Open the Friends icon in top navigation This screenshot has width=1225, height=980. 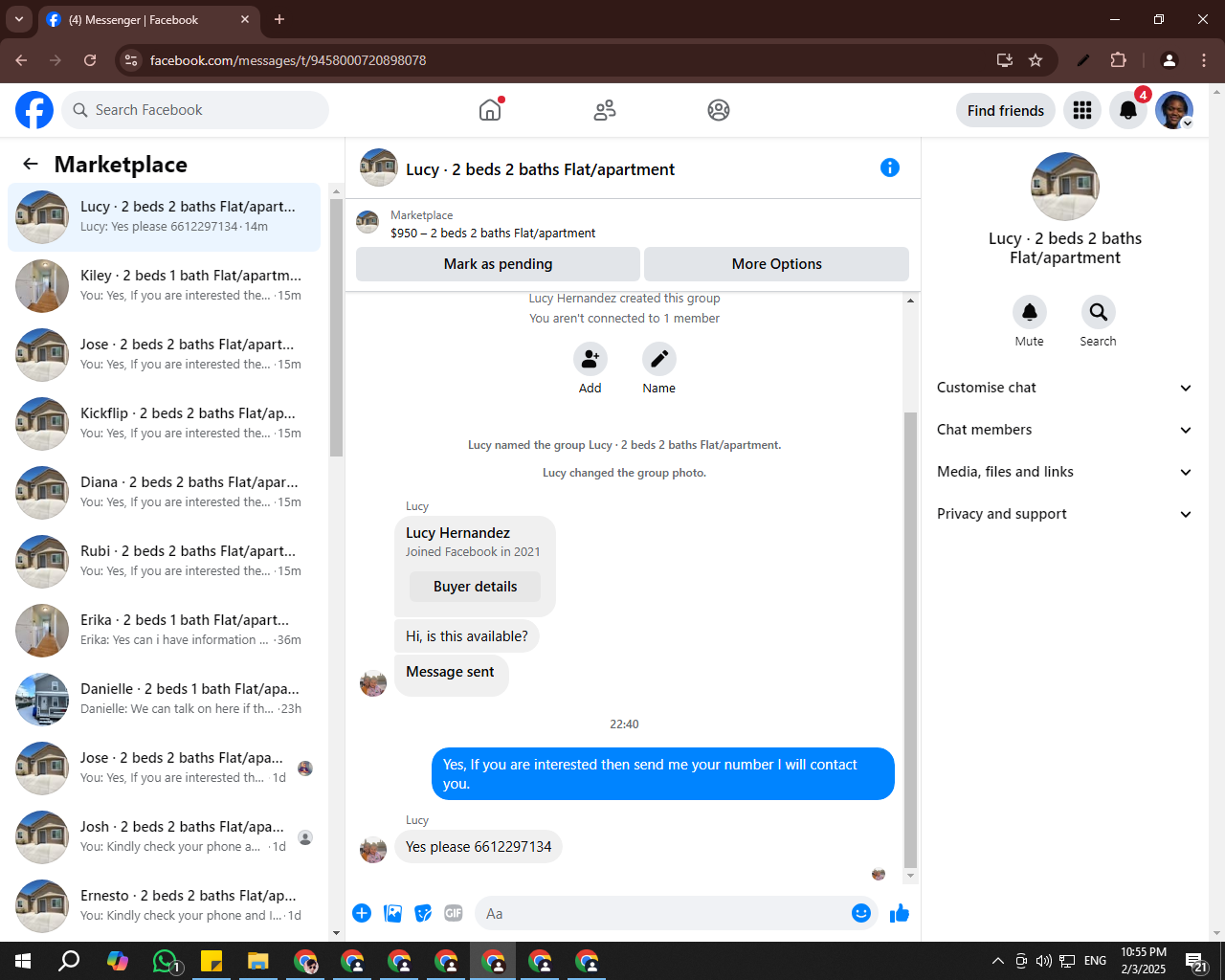[605, 110]
